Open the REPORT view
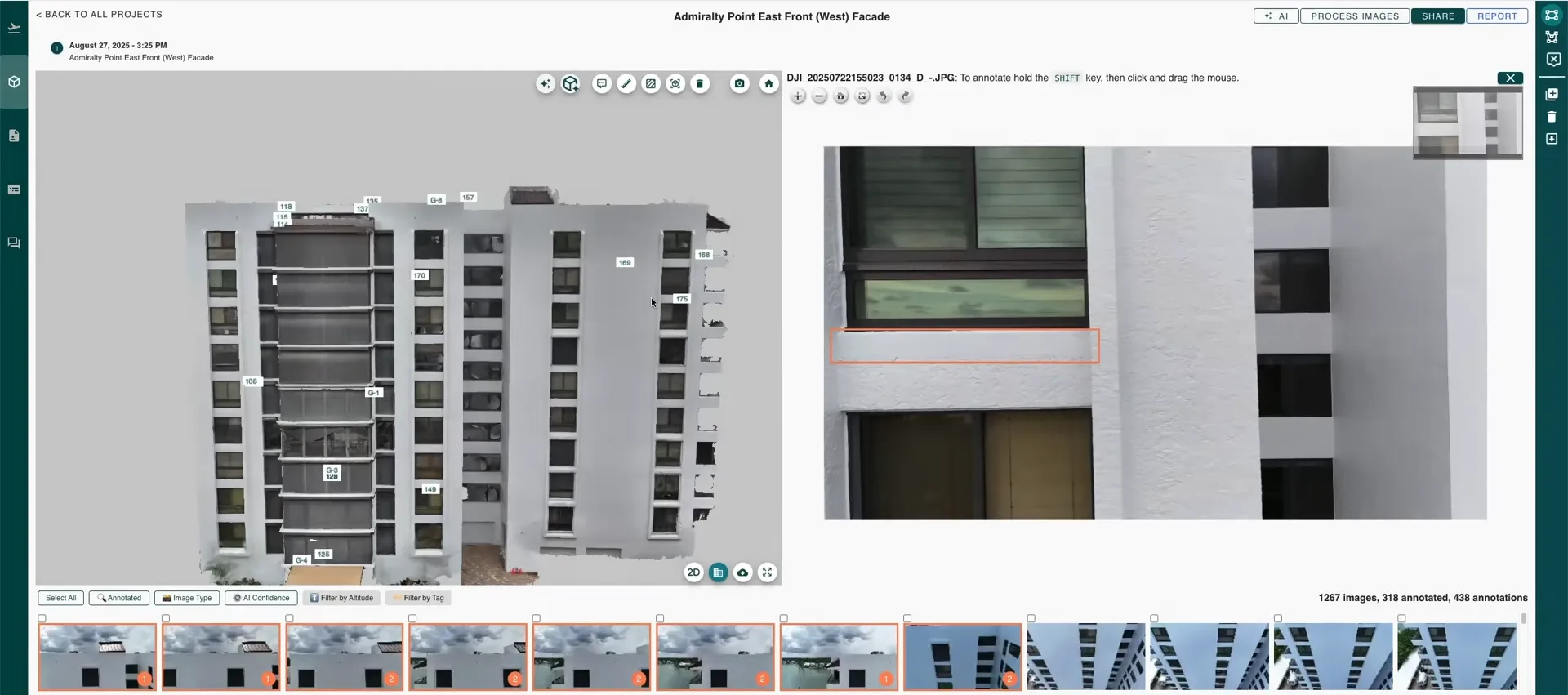This screenshot has height=695, width=1568. [x=1497, y=16]
